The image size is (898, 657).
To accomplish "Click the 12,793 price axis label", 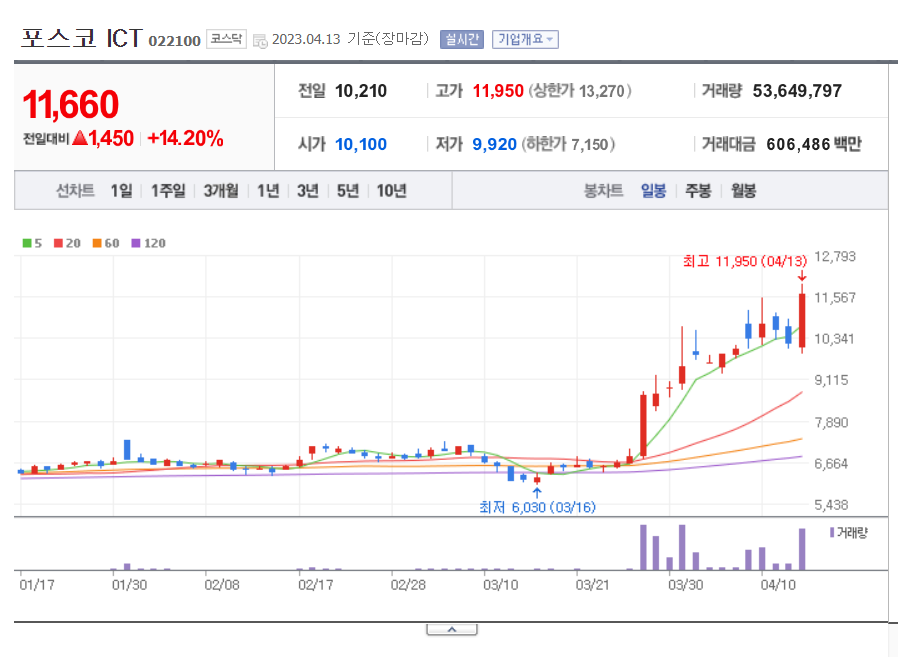I will 834,257.
